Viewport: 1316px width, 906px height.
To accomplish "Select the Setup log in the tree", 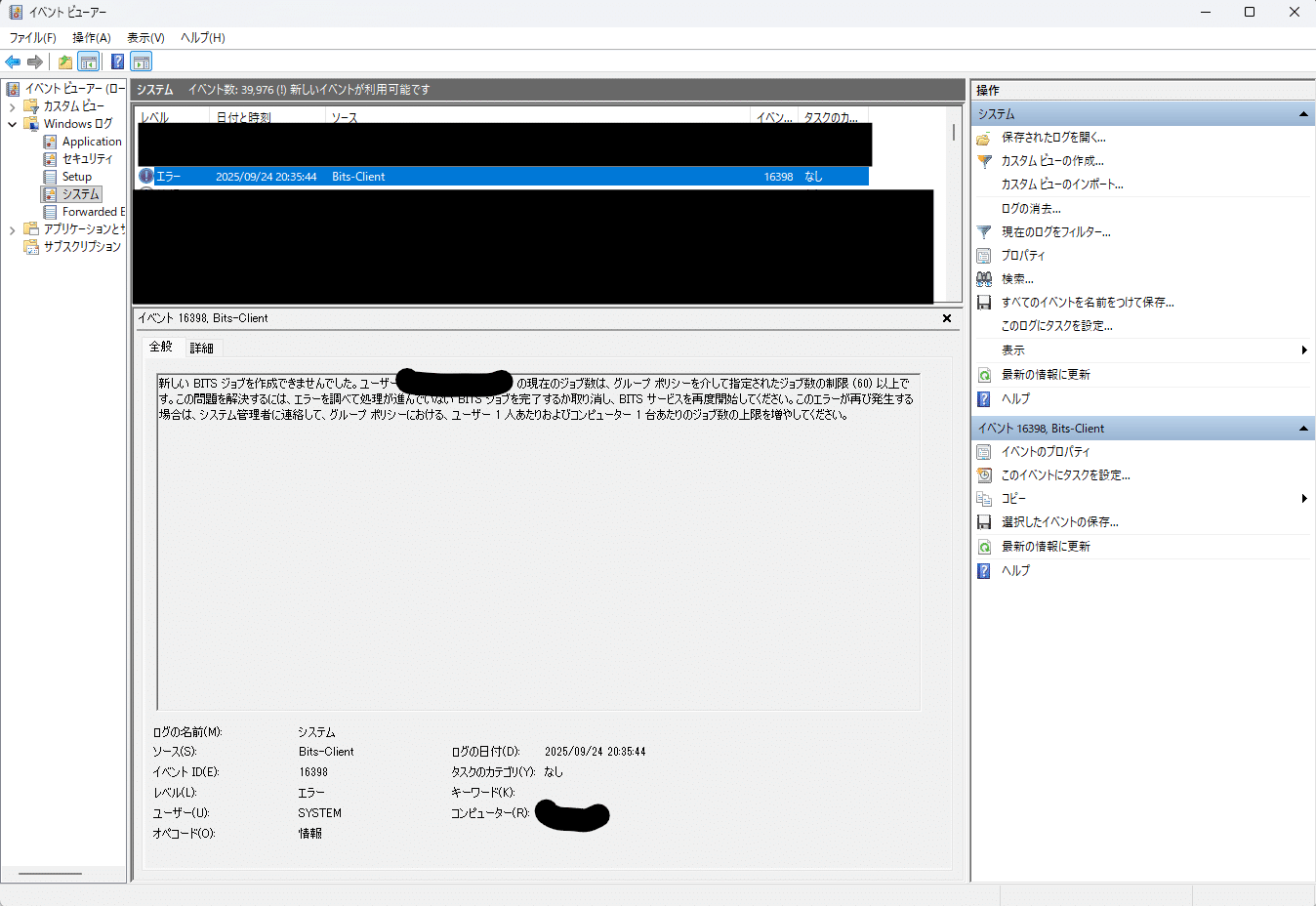I will click(74, 176).
